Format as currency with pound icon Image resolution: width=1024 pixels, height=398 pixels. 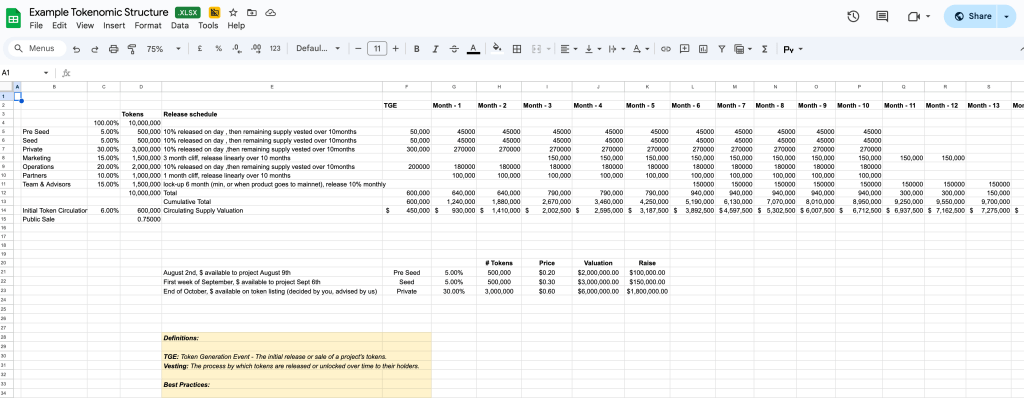point(199,48)
